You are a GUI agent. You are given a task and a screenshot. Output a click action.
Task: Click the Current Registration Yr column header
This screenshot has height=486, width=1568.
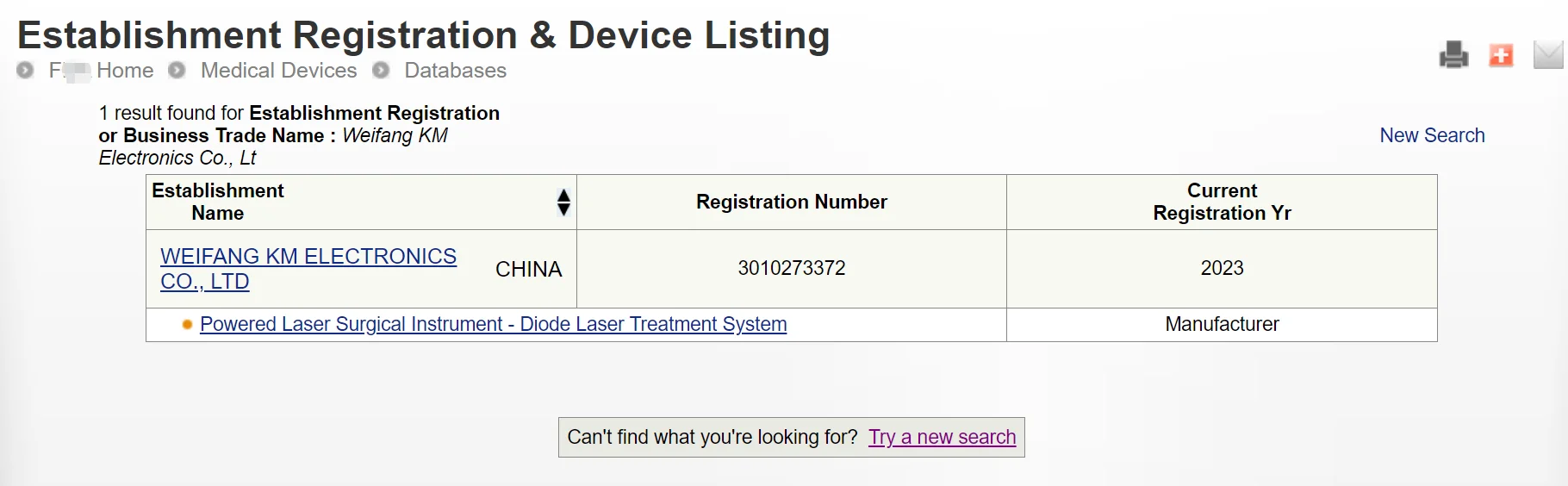point(1222,202)
